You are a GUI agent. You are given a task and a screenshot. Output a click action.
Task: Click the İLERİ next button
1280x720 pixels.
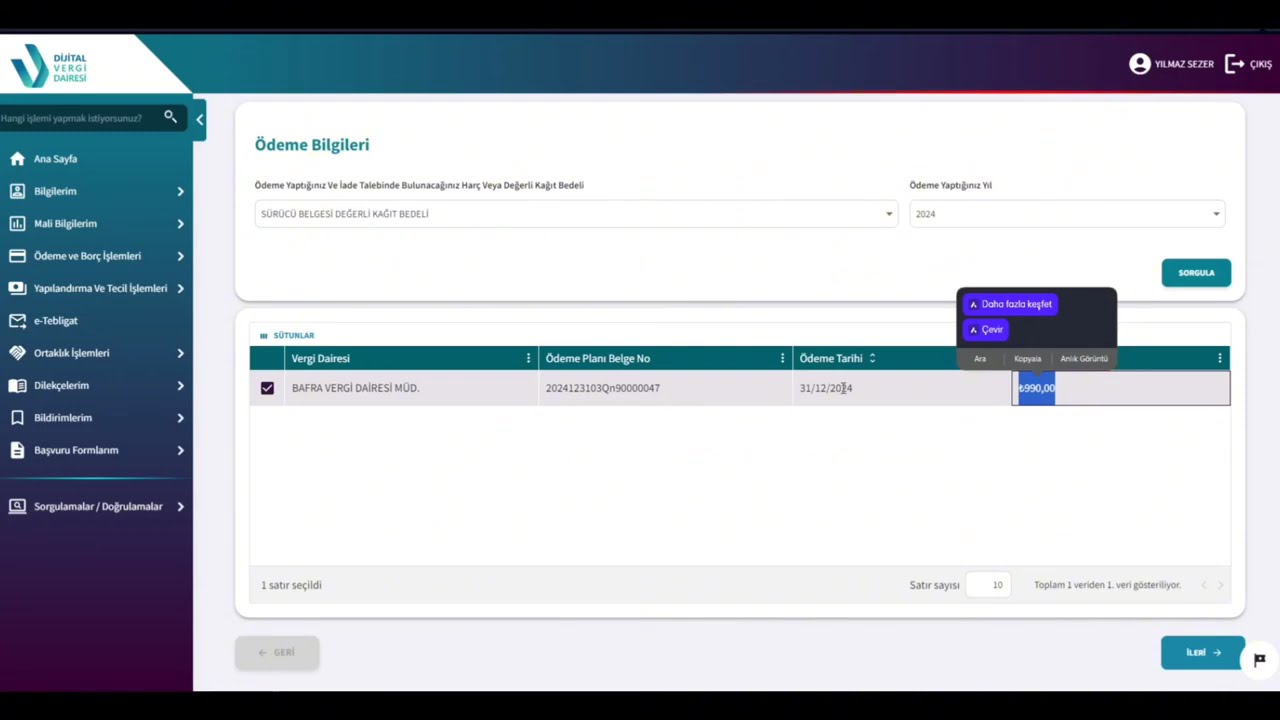1203,653
